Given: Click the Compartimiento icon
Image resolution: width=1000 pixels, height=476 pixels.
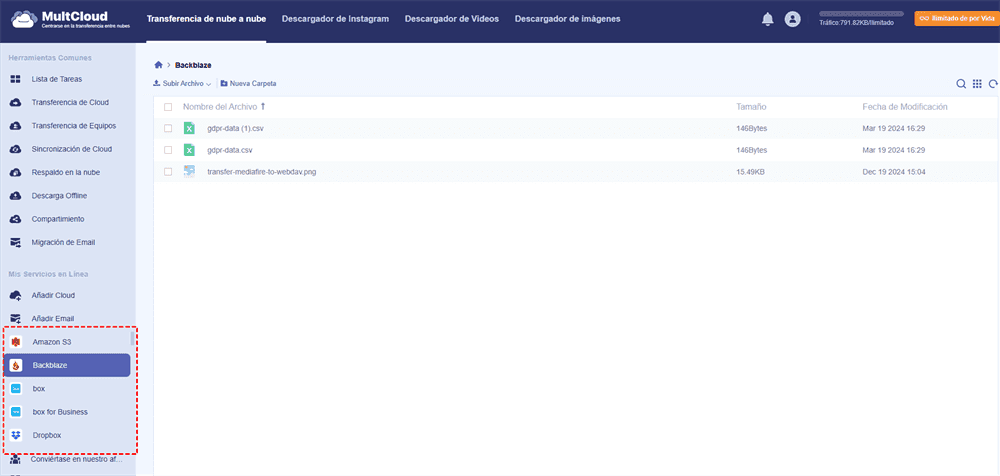Looking at the screenshot, I should tap(16, 219).
